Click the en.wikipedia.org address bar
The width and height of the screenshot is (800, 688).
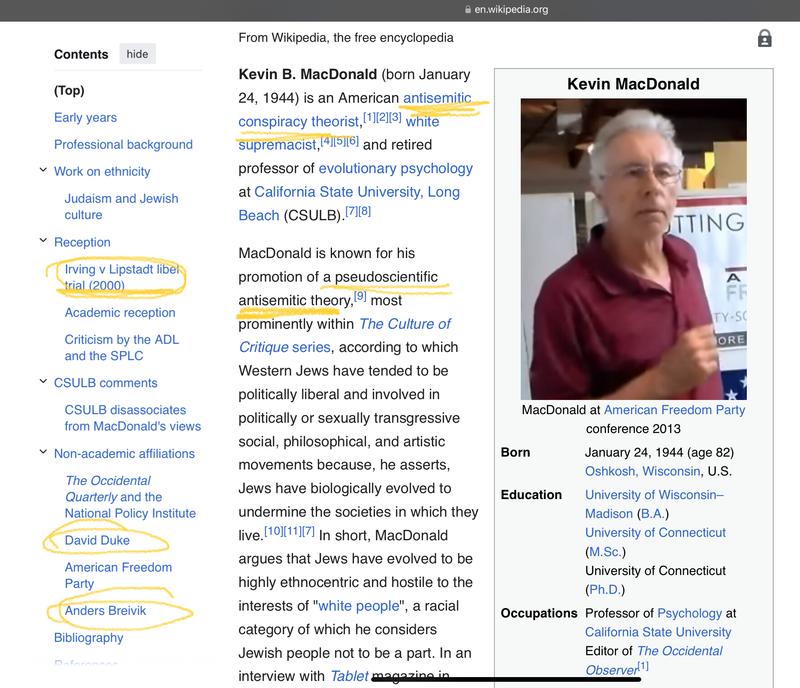pyautogui.click(x=506, y=9)
